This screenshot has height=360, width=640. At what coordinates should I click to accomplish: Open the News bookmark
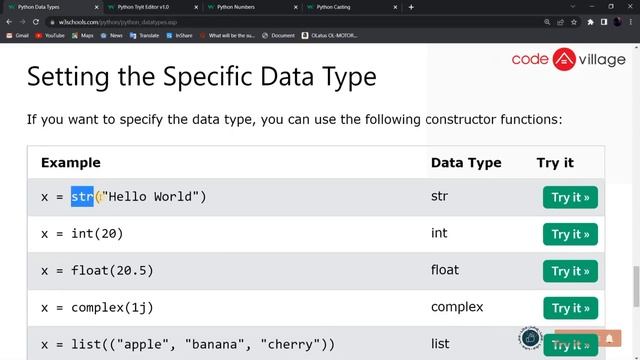point(111,36)
